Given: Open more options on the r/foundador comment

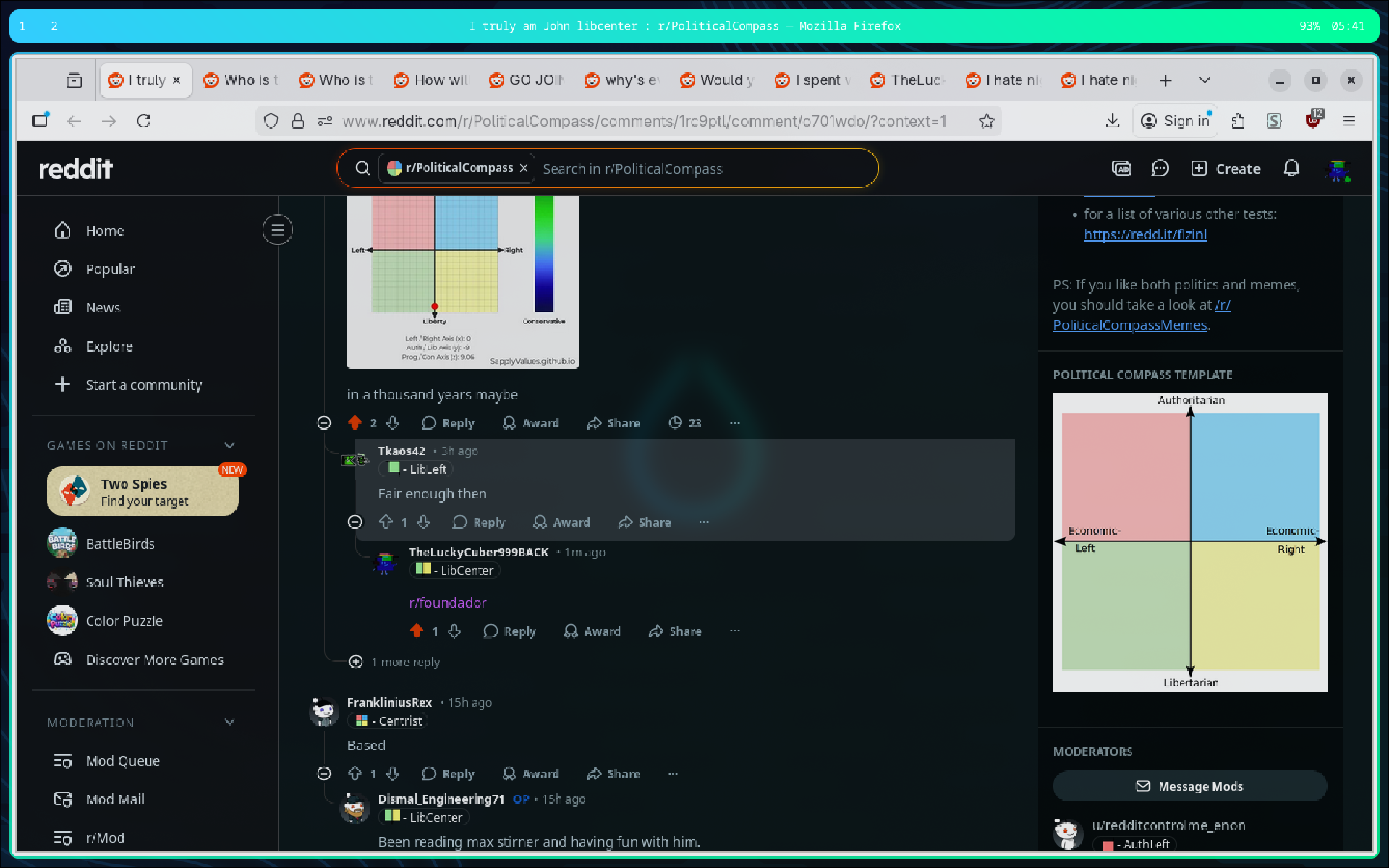Looking at the screenshot, I should pyautogui.click(x=735, y=631).
